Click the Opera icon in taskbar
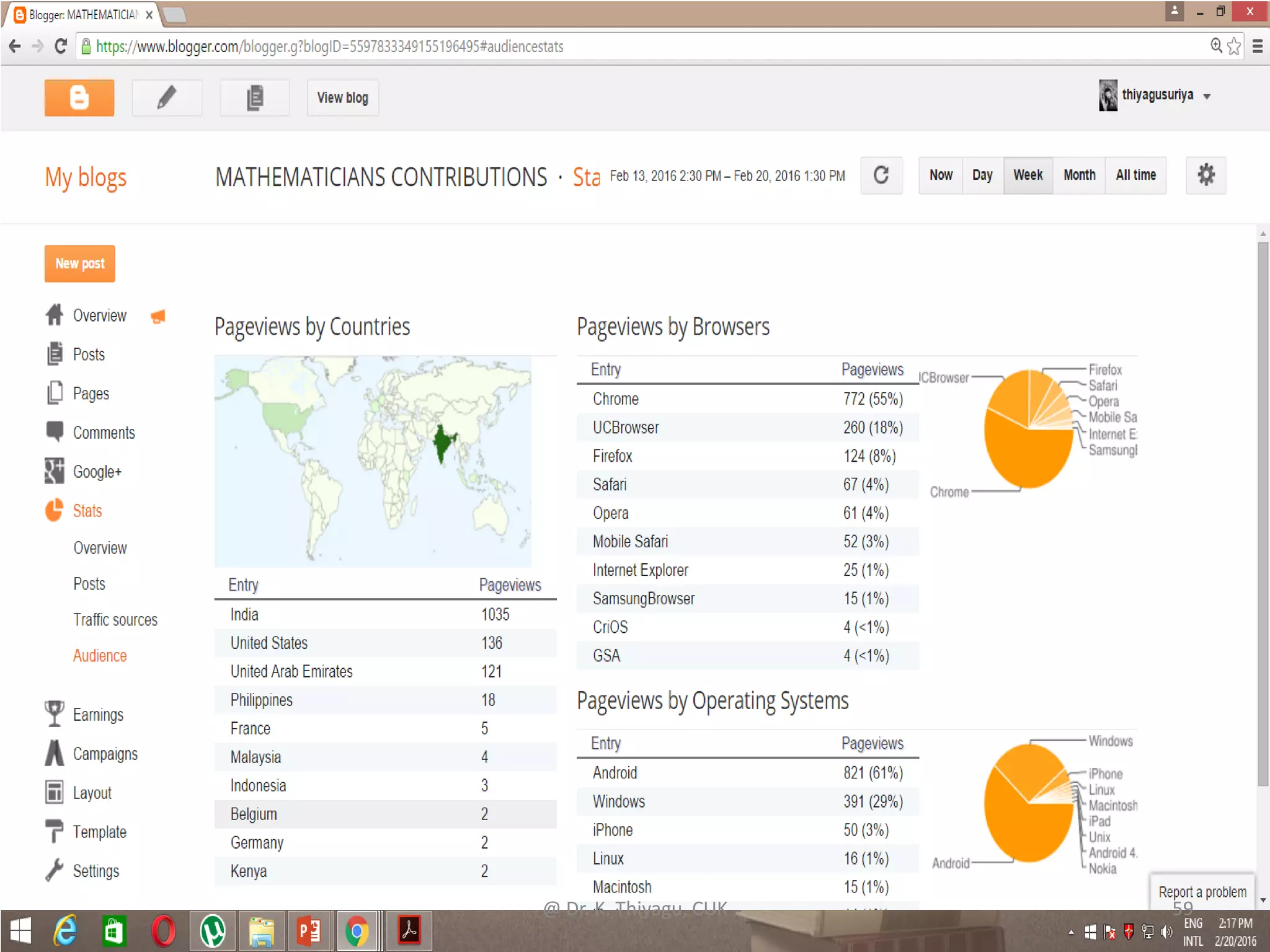 [x=163, y=931]
